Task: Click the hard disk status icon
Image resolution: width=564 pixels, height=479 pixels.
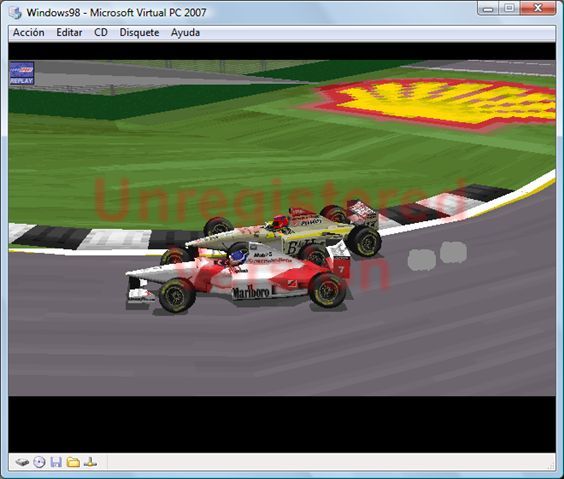Action: coord(22,462)
